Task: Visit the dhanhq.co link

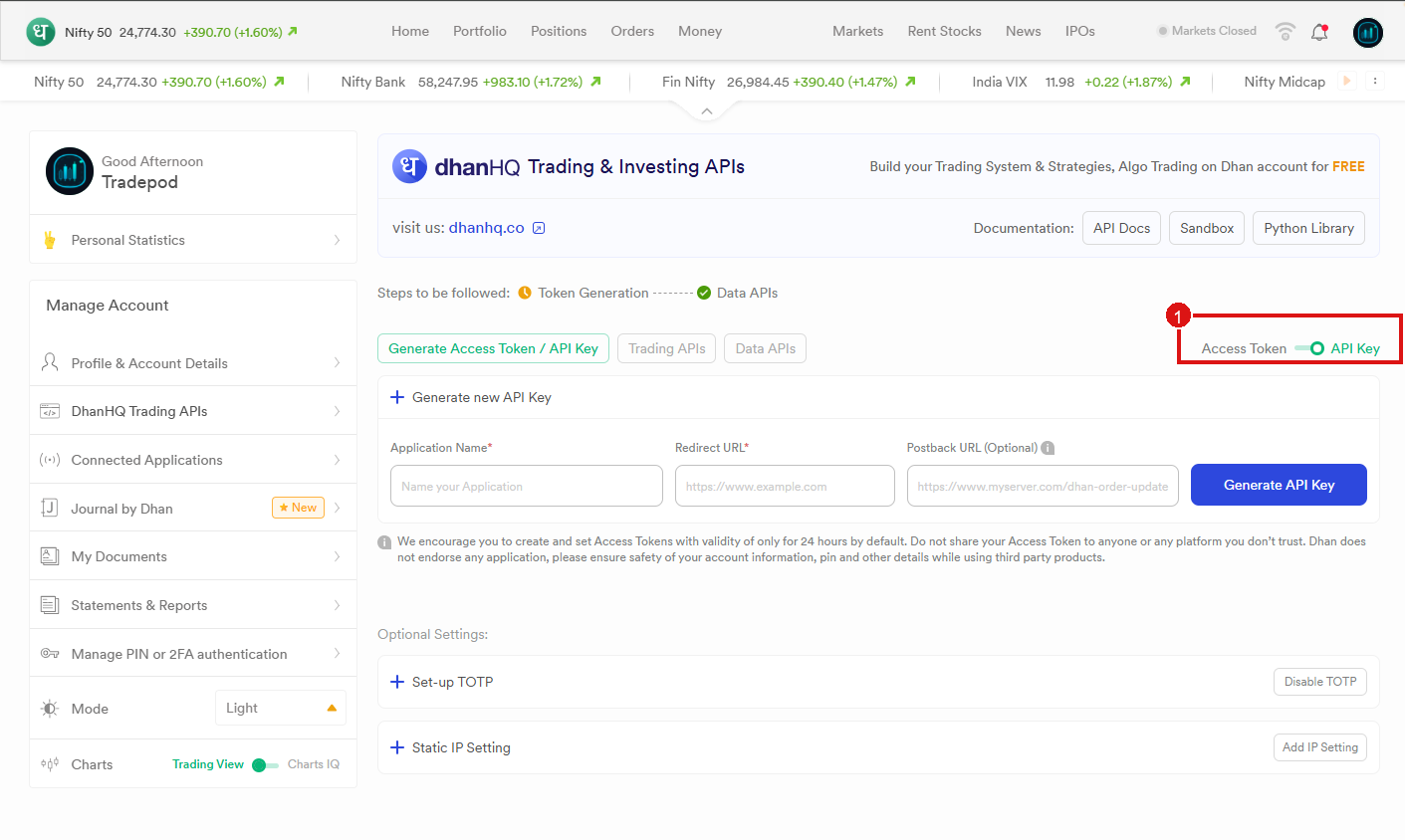Action: (486, 228)
